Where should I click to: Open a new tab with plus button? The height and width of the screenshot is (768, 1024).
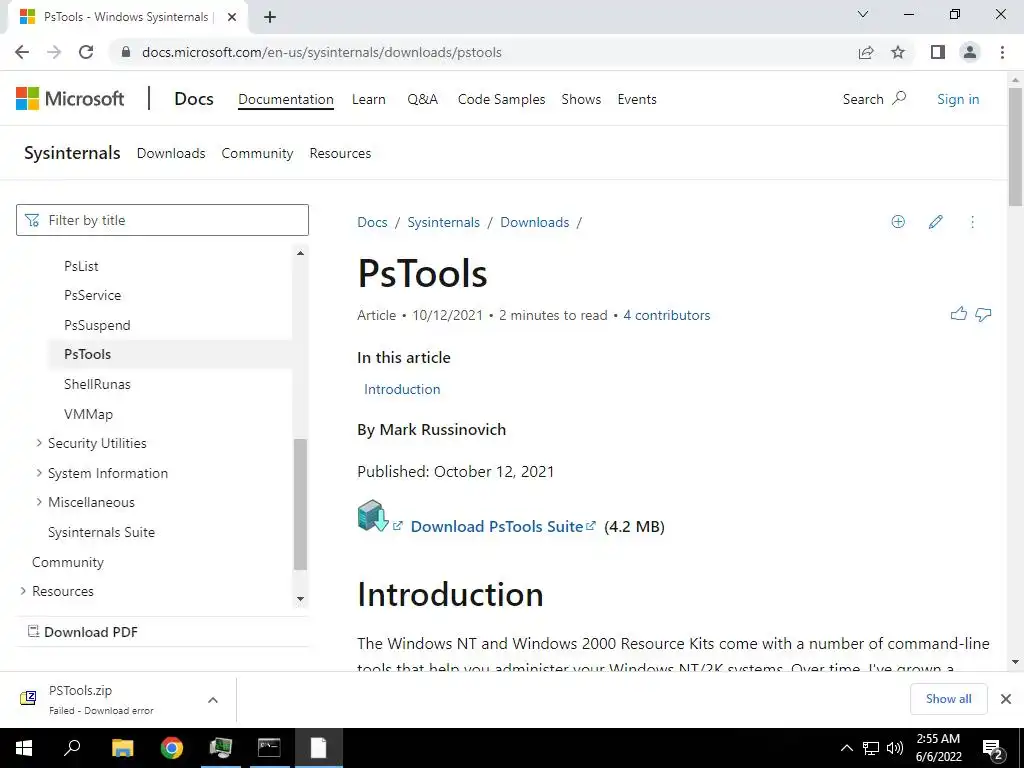[x=270, y=17]
